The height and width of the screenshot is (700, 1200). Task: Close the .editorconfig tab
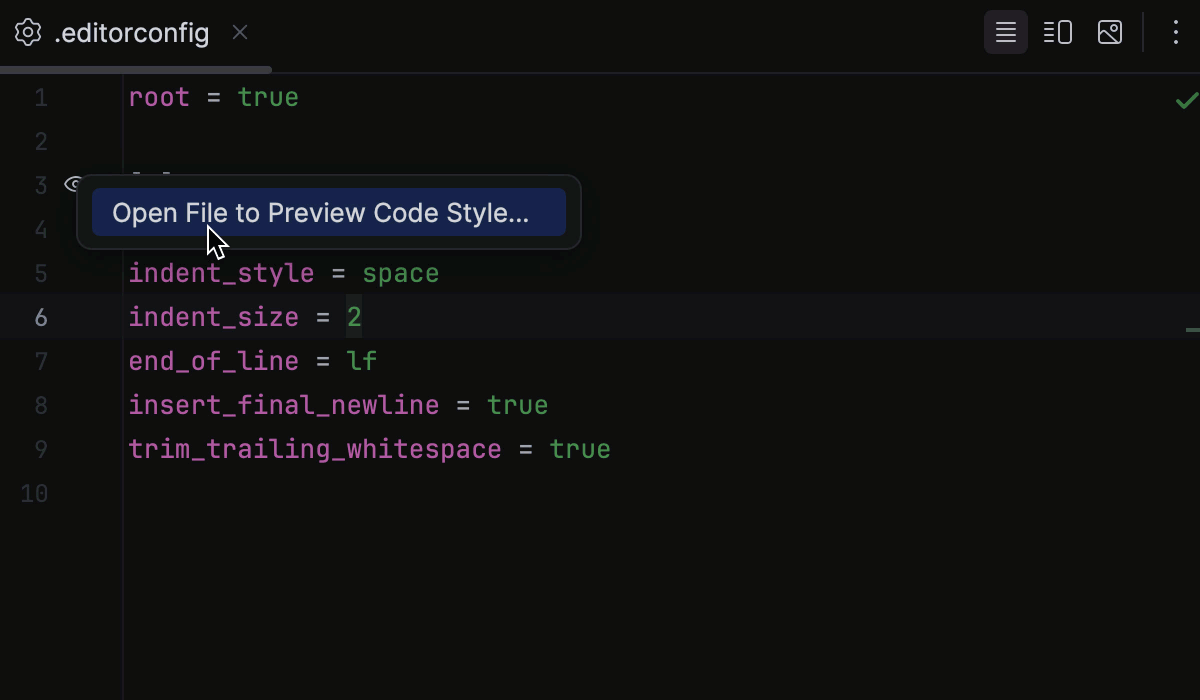click(240, 32)
